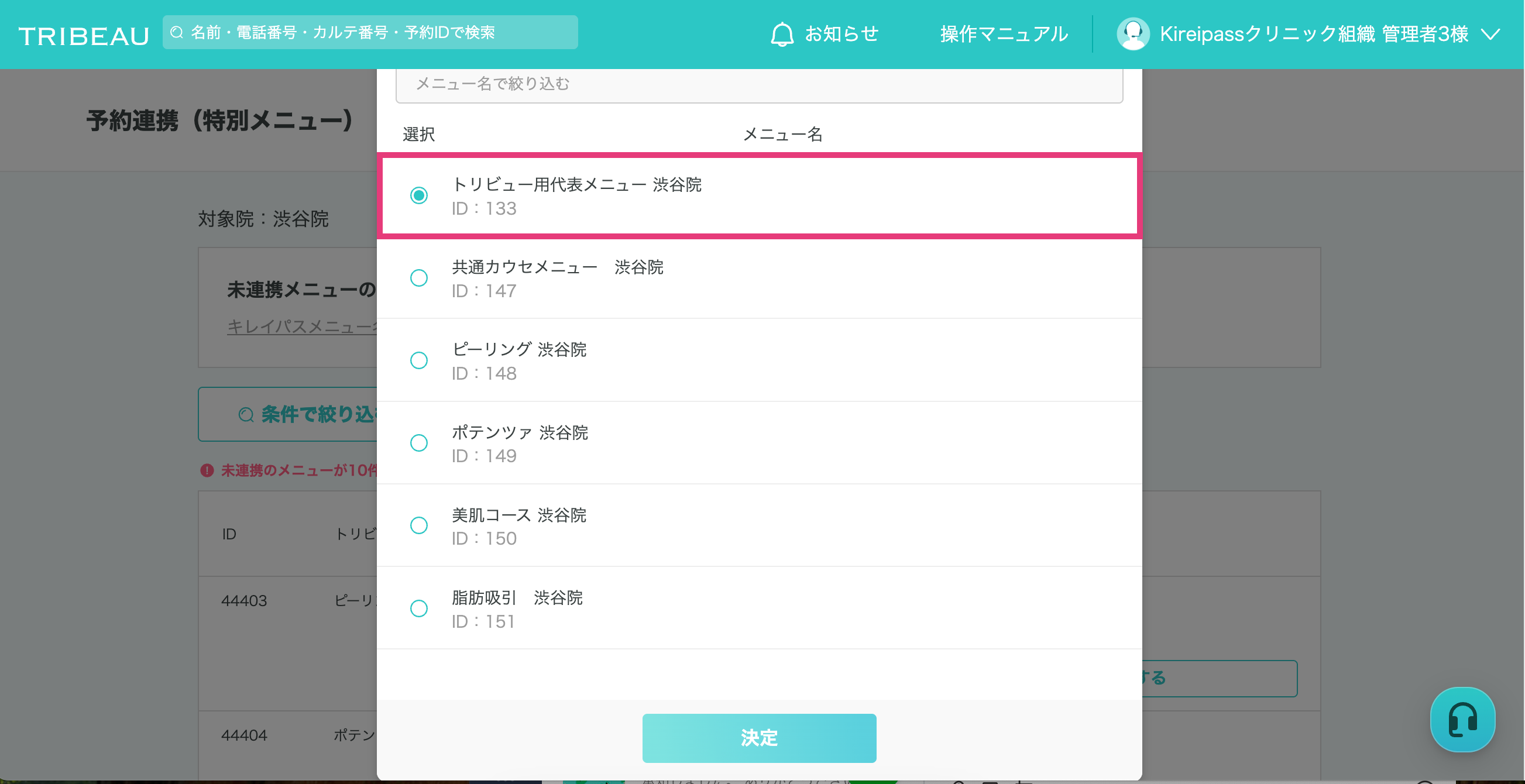
Task: Choose the ポテンツァ 渋谷院 radio button
Action: pyautogui.click(x=418, y=443)
